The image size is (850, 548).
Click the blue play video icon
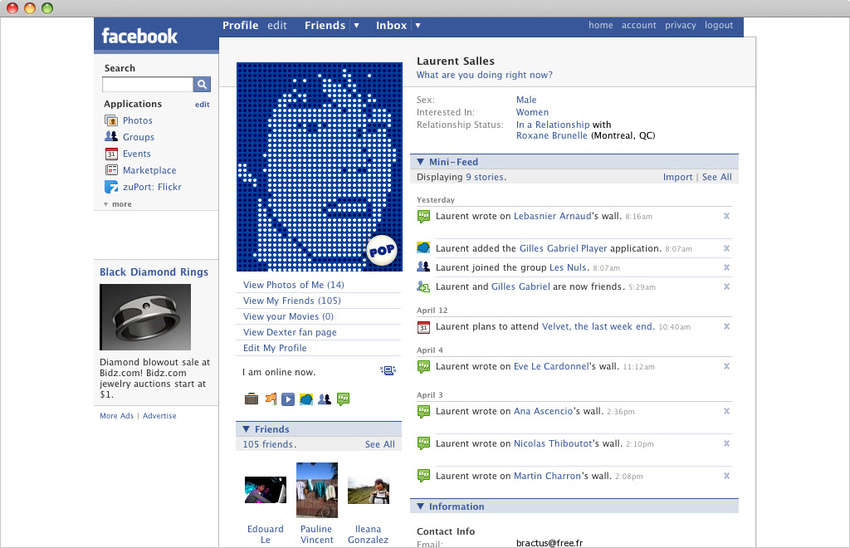288,399
